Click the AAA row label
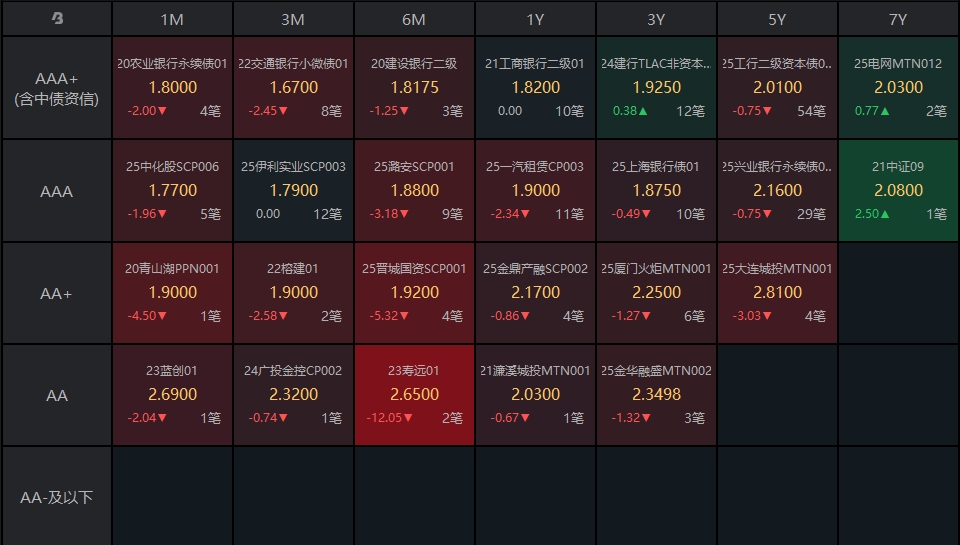This screenshot has width=960, height=545. [x=57, y=191]
